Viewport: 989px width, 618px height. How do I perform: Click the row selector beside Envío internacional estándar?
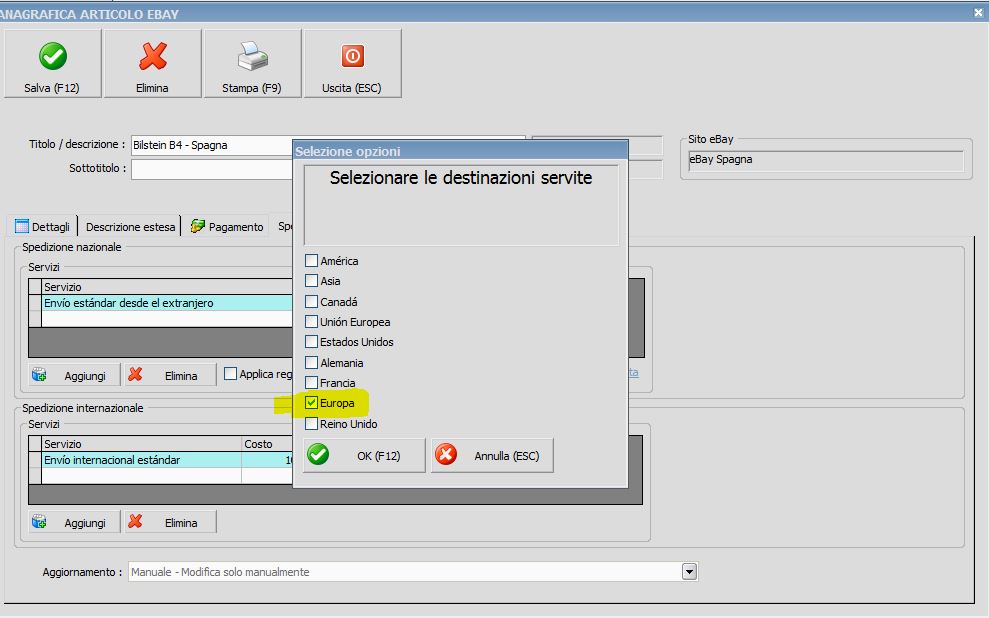[x=35, y=460]
